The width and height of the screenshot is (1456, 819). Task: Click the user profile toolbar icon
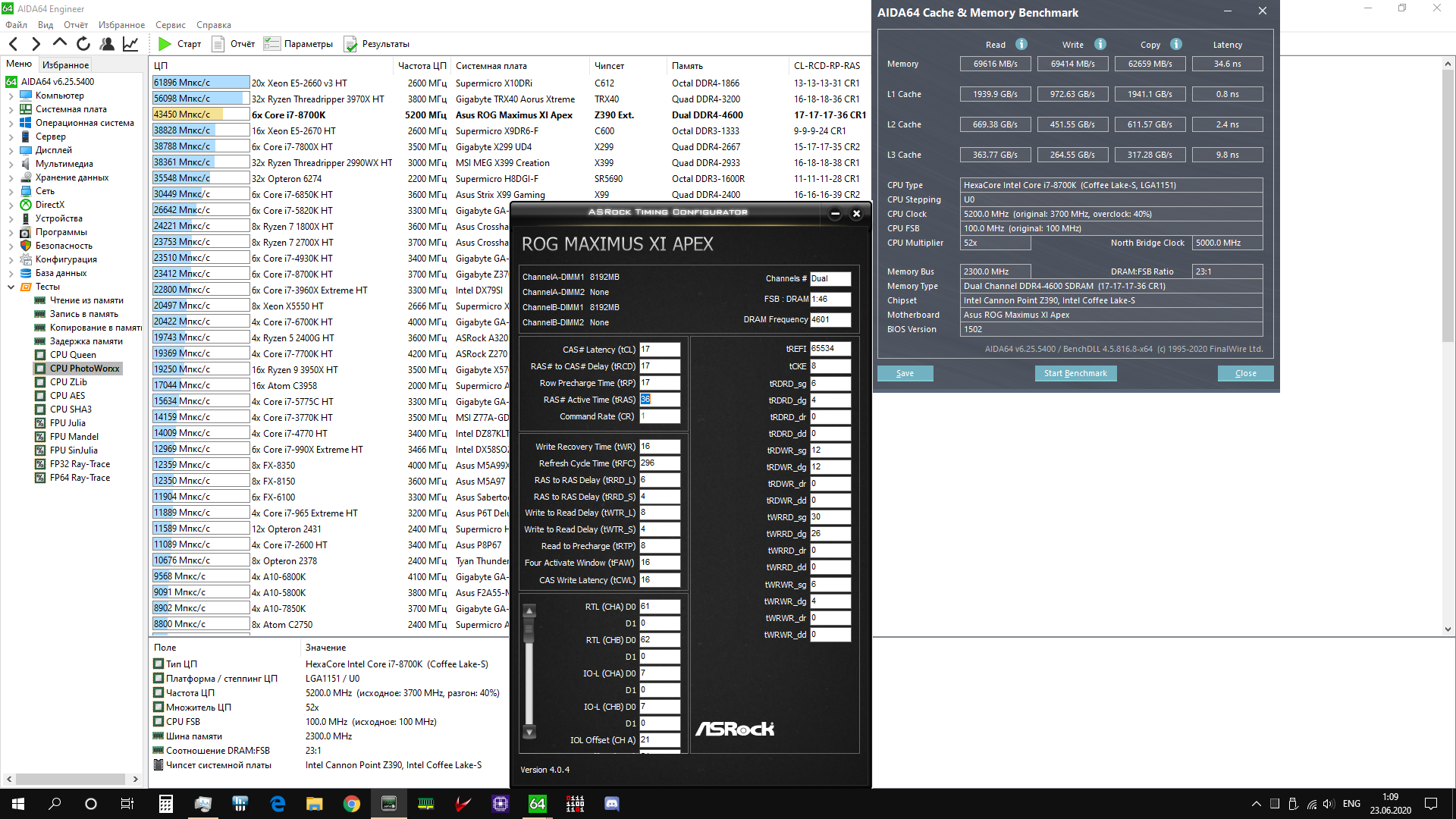pos(107,44)
